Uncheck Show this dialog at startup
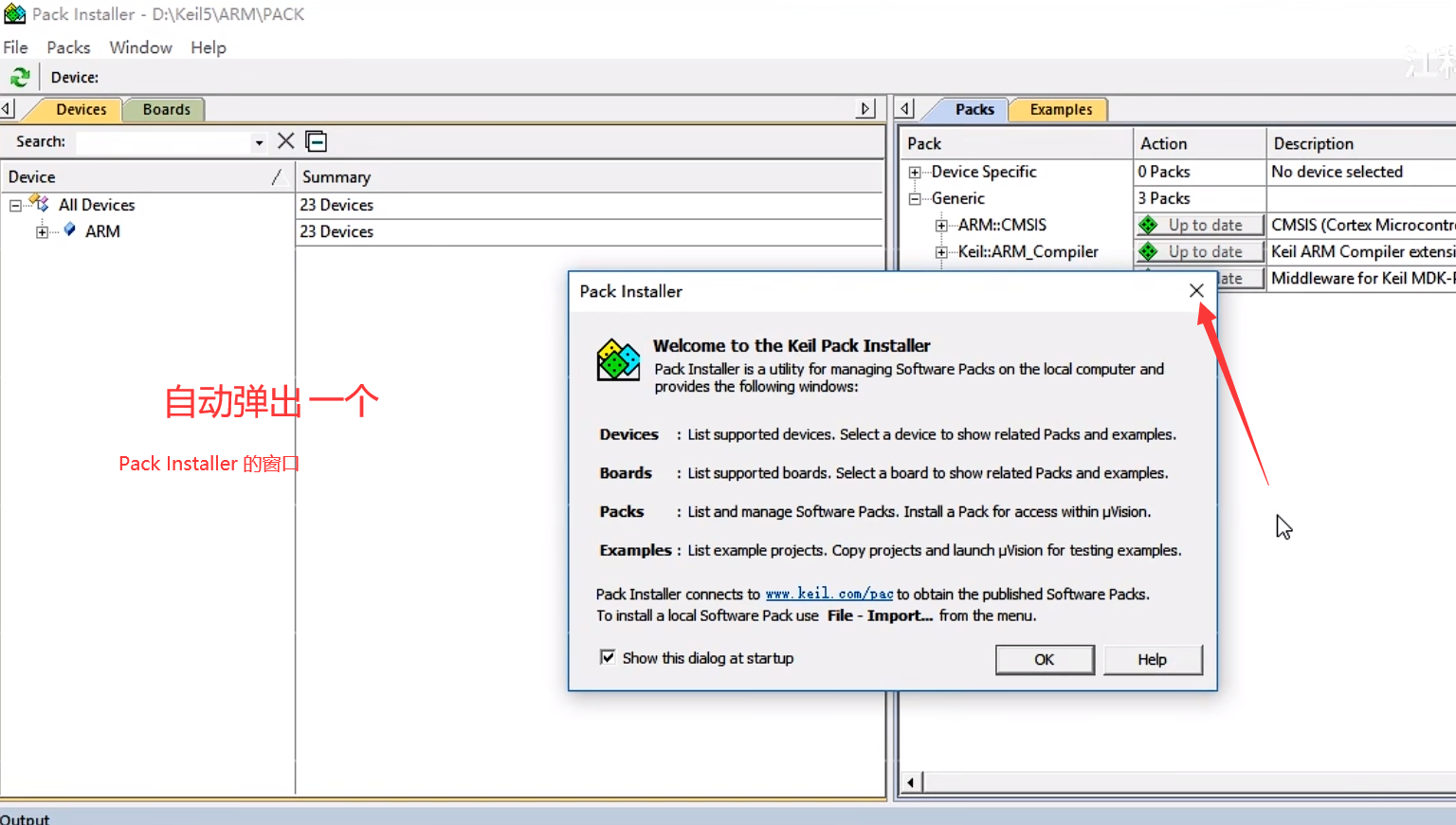Screen dimensions: 1456x825 coord(608,657)
